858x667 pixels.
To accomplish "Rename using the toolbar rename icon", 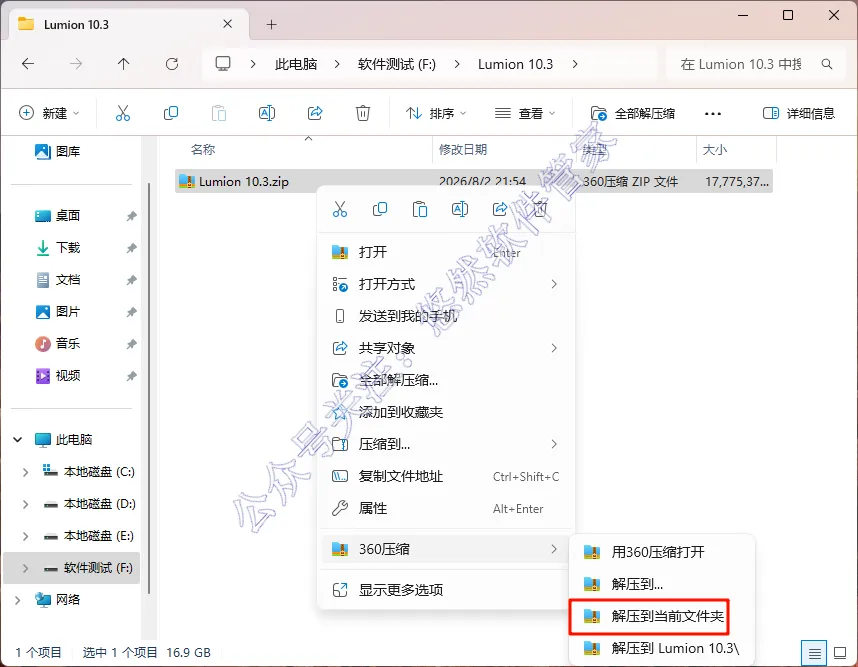I will (x=266, y=113).
